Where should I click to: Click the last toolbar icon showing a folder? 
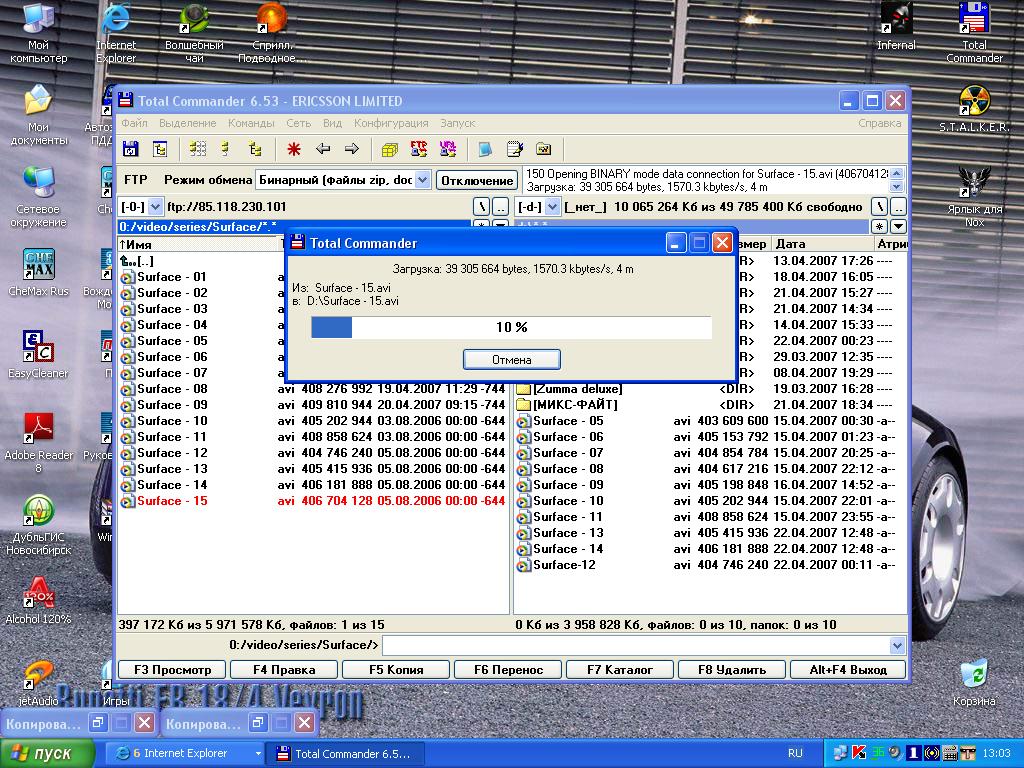click(543, 150)
